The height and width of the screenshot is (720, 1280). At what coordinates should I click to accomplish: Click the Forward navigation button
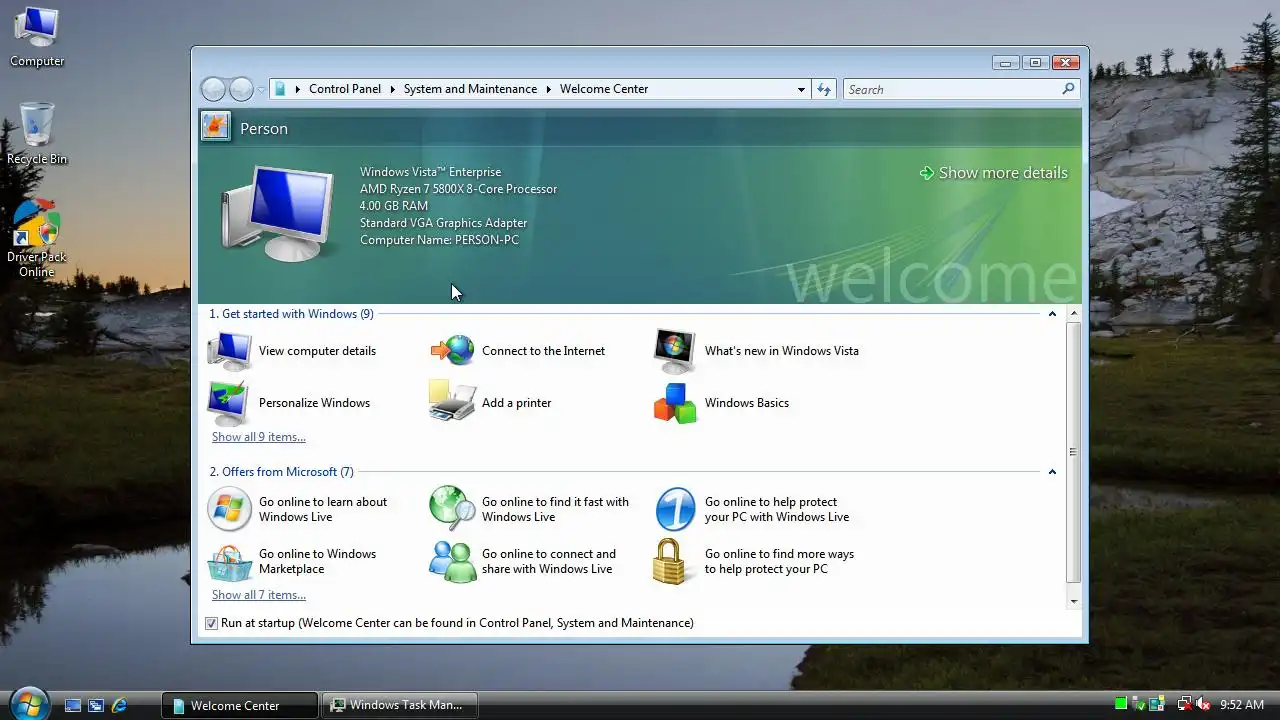point(241,89)
